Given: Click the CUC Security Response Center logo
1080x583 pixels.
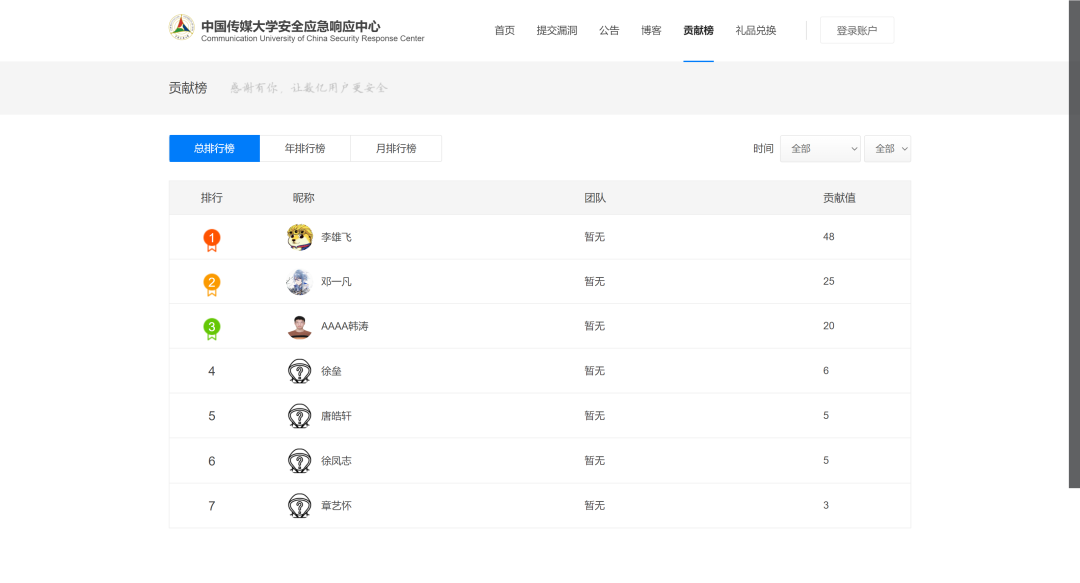Looking at the screenshot, I should click(x=181, y=28).
